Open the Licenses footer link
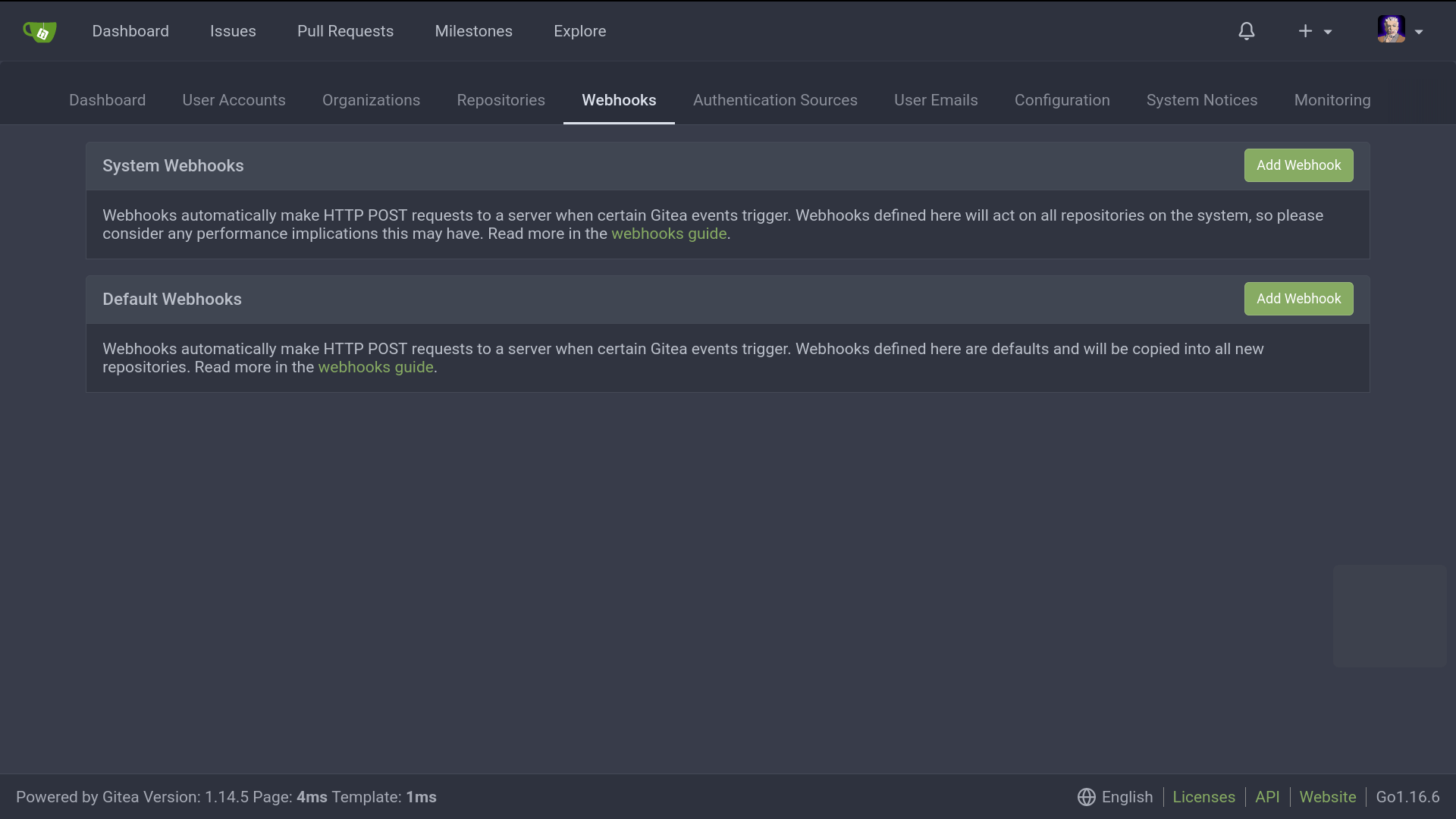1456x819 pixels. point(1203,797)
